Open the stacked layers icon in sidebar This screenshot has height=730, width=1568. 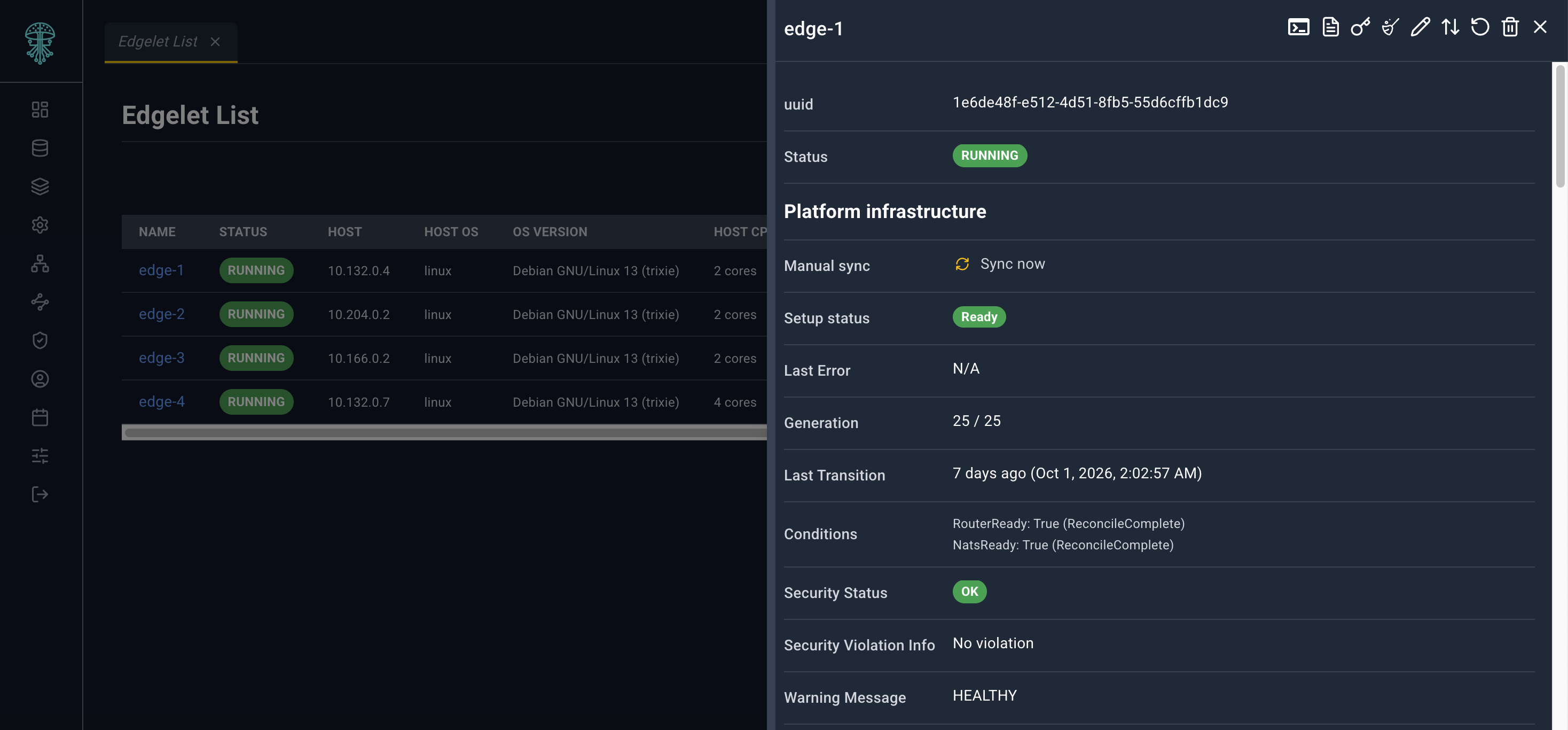(x=40, y=187)
